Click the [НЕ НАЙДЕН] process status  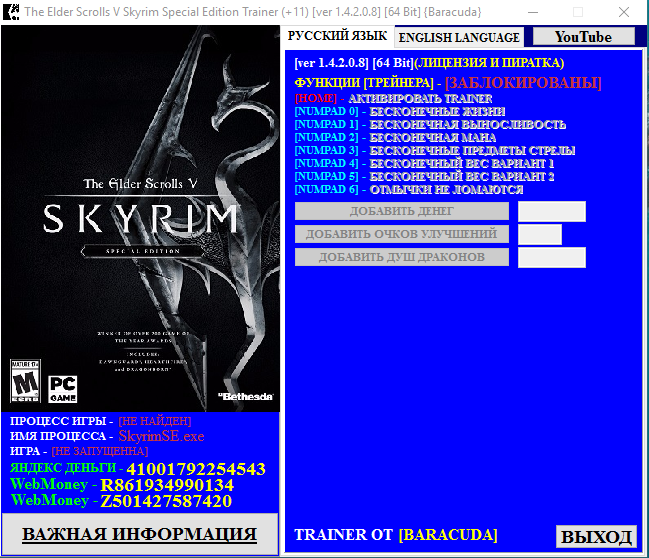pyautogui.click(x=155, y=421)
